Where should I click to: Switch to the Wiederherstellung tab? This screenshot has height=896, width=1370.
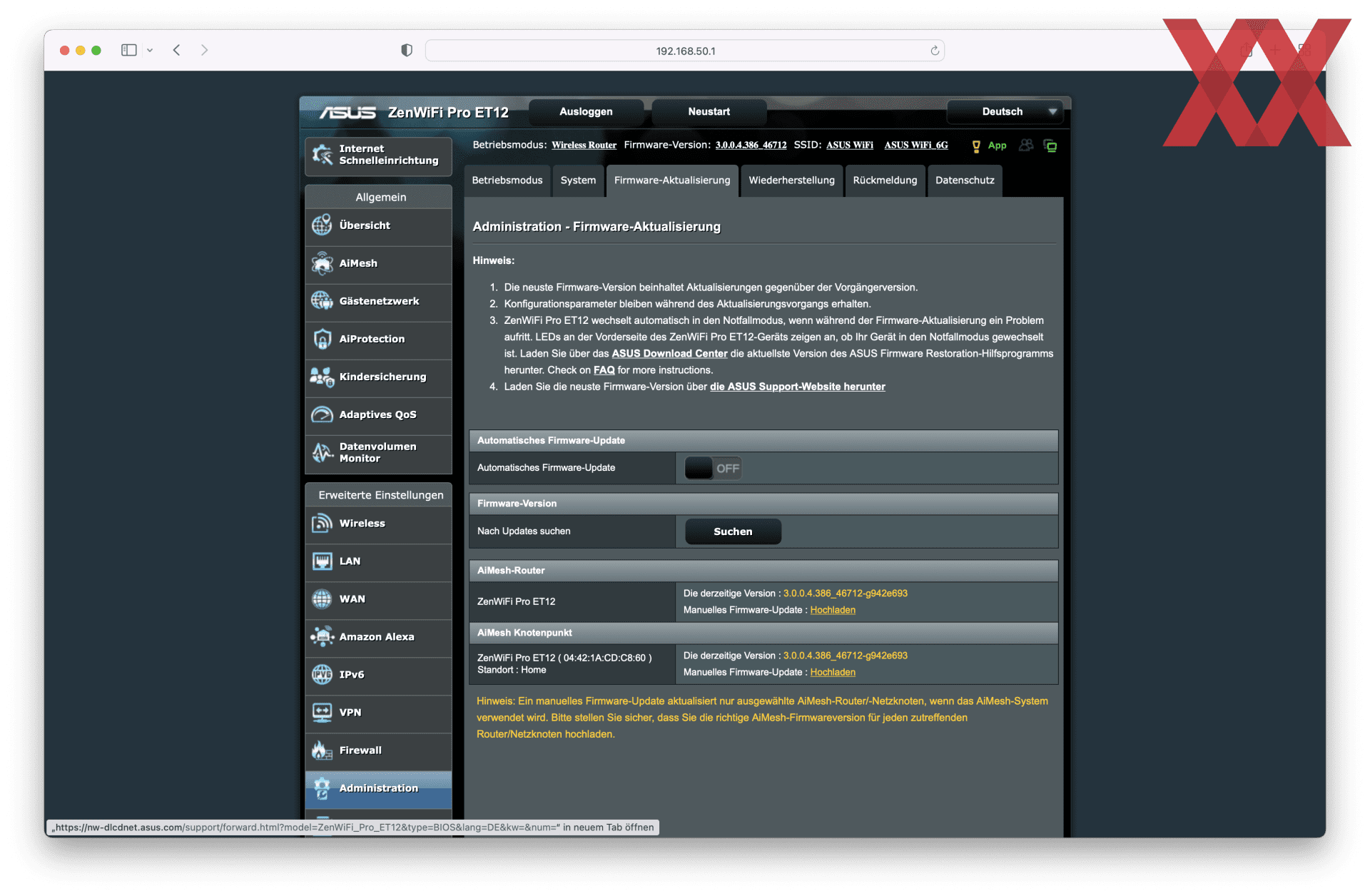(x=791, y=180)
